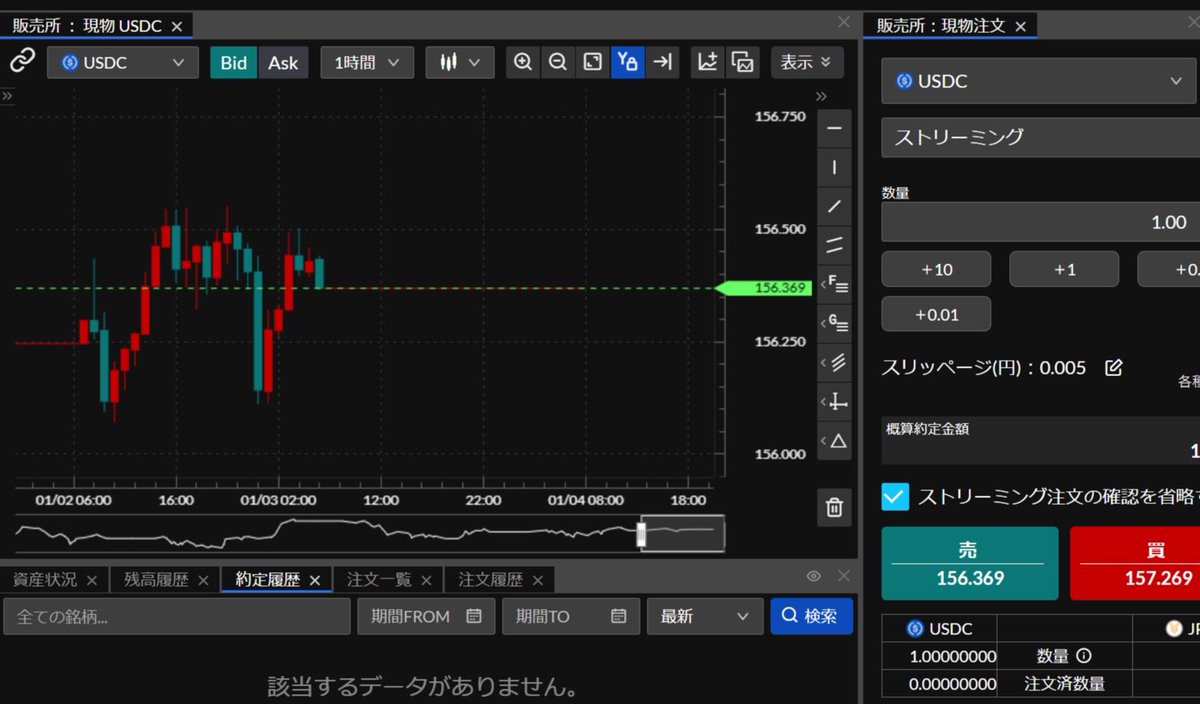
Task: Click the navigator left range handle
Action: [x=641, y=535]
